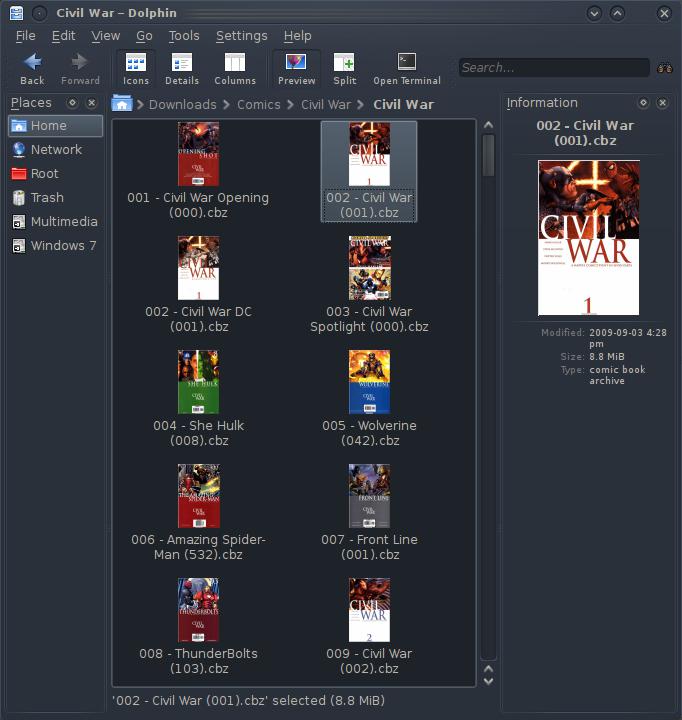The height and width of the screenshot is (720, 682).
Task: Click the round on-all-desktops titlebar button
Action: click(40, 13)
